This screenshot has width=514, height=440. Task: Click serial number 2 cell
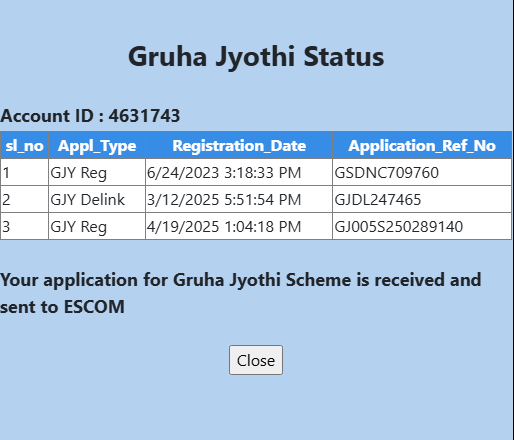point(24,199)
